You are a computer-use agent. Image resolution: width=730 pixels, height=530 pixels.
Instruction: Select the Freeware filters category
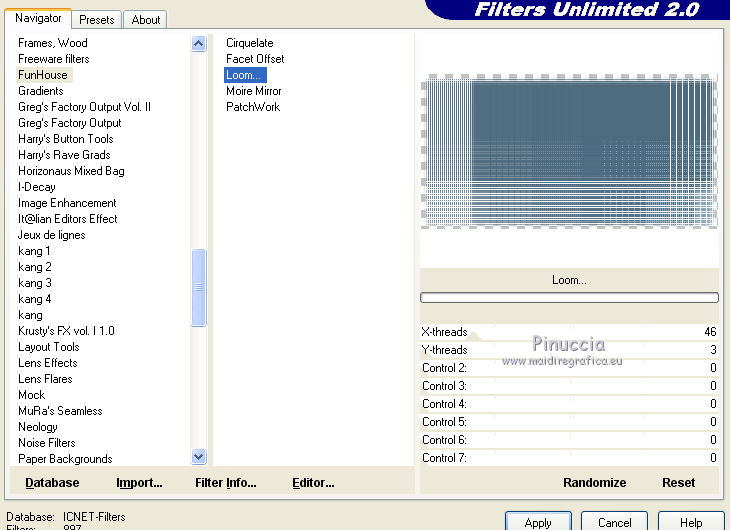54,59
